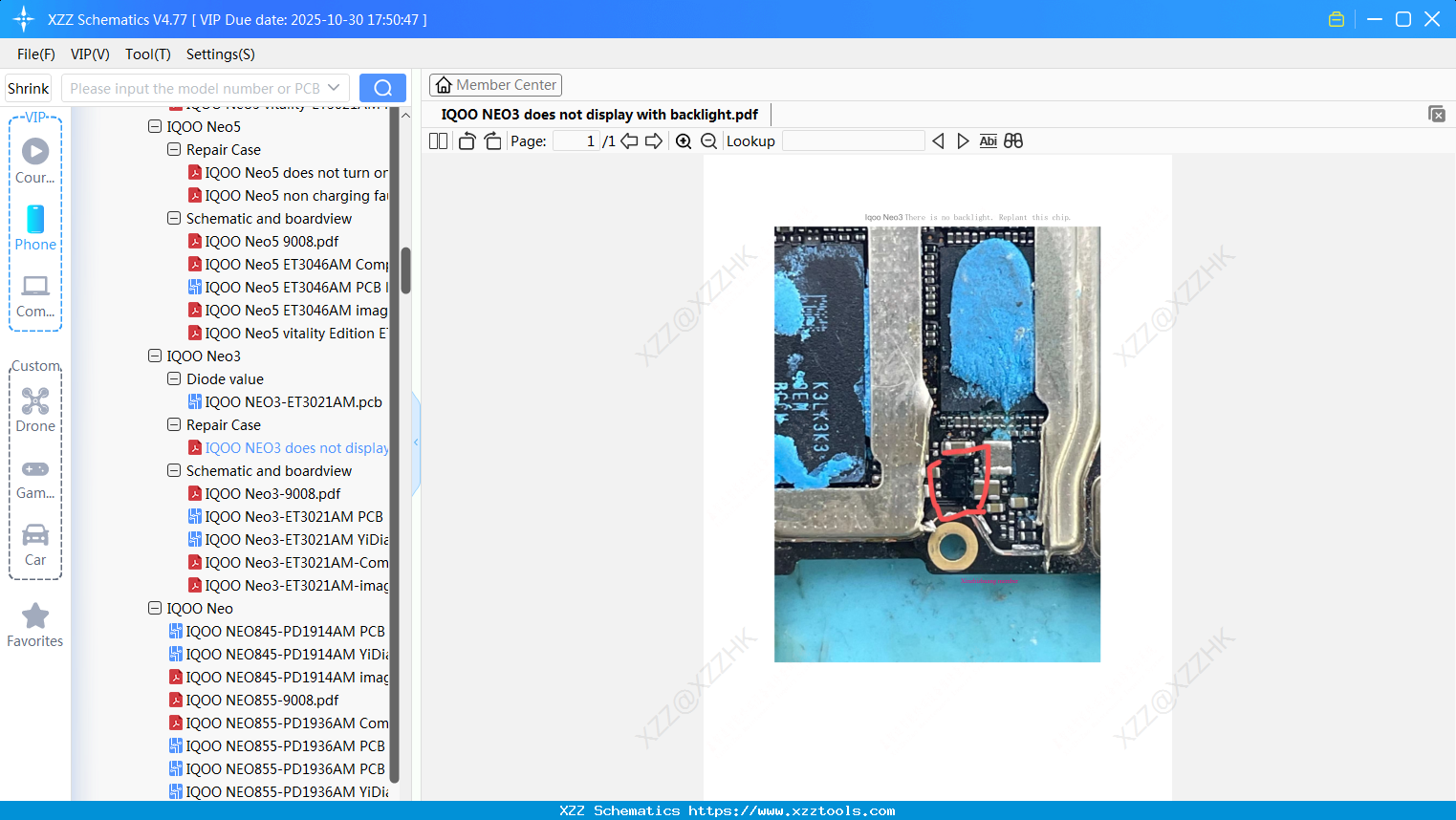1456x820 pixels.
Task: Click the PDF page board photo
Action: 937,444
